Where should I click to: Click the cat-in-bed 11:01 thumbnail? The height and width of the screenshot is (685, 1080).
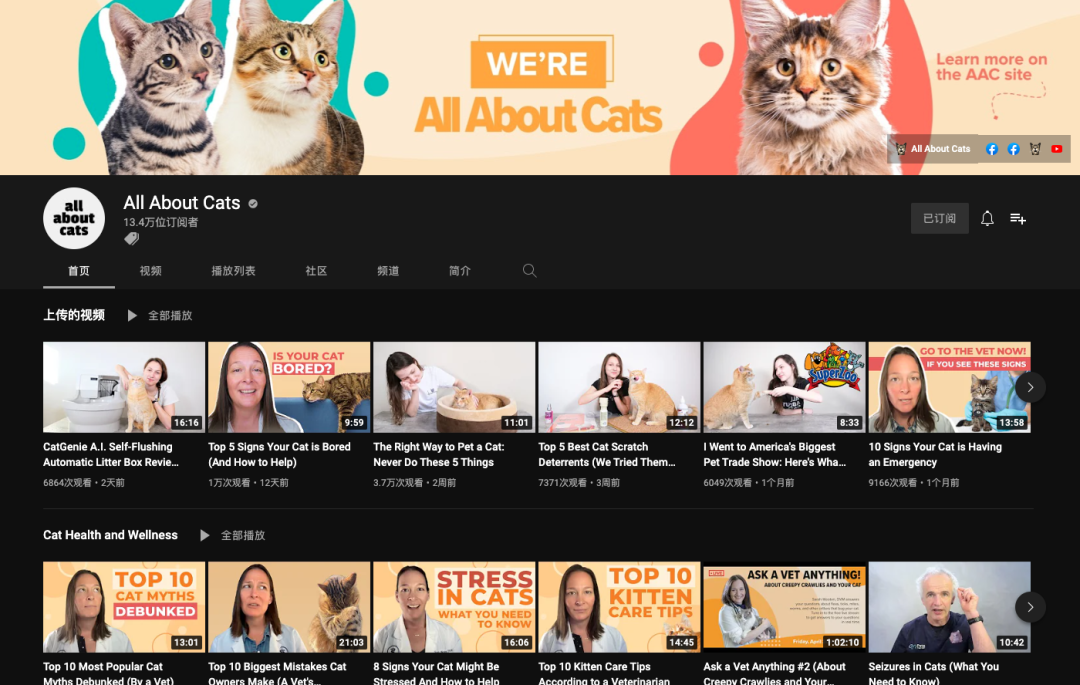pyautogui.click(x=454, y=388)
